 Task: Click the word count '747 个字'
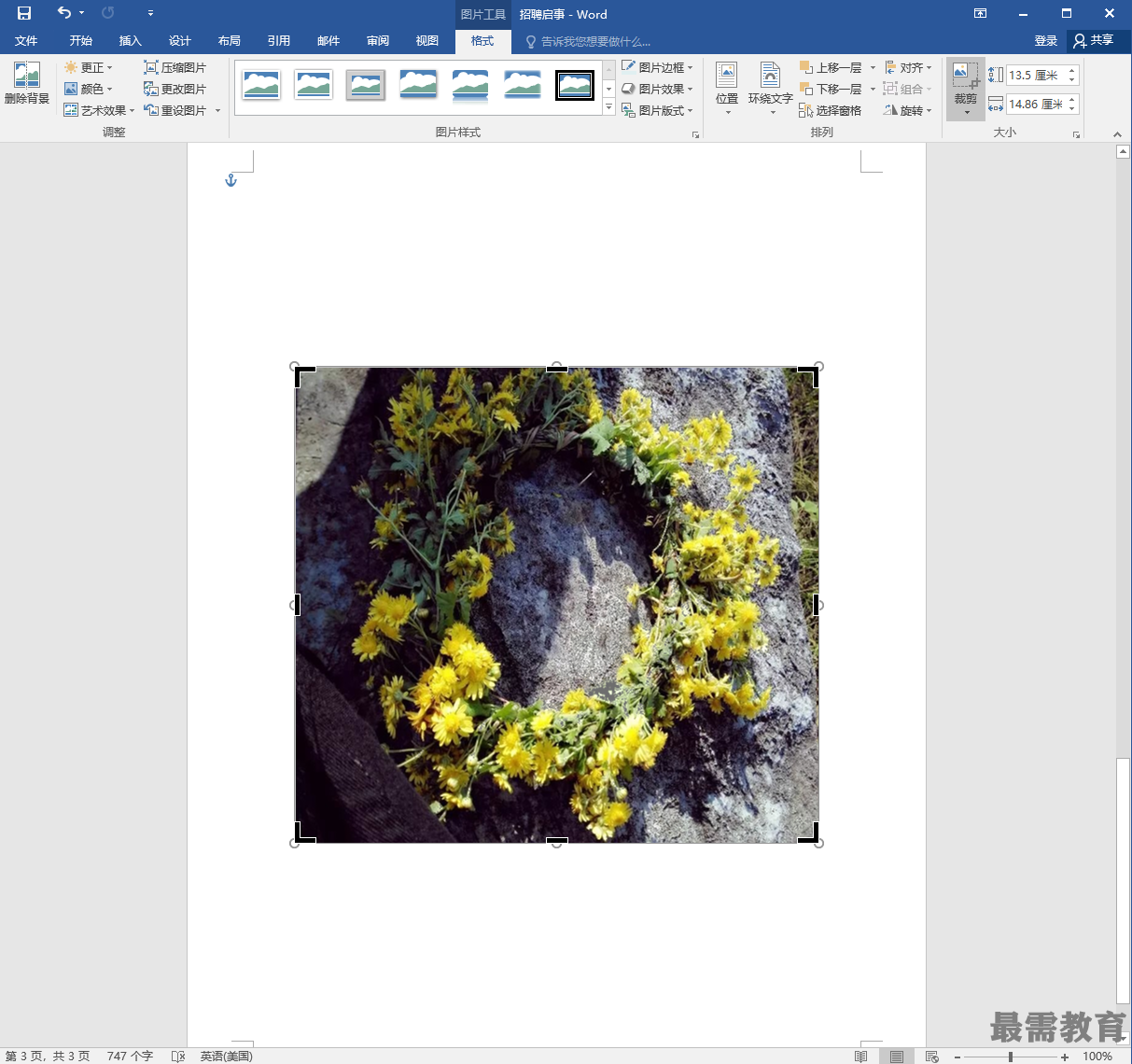[x=130, y=1056]
